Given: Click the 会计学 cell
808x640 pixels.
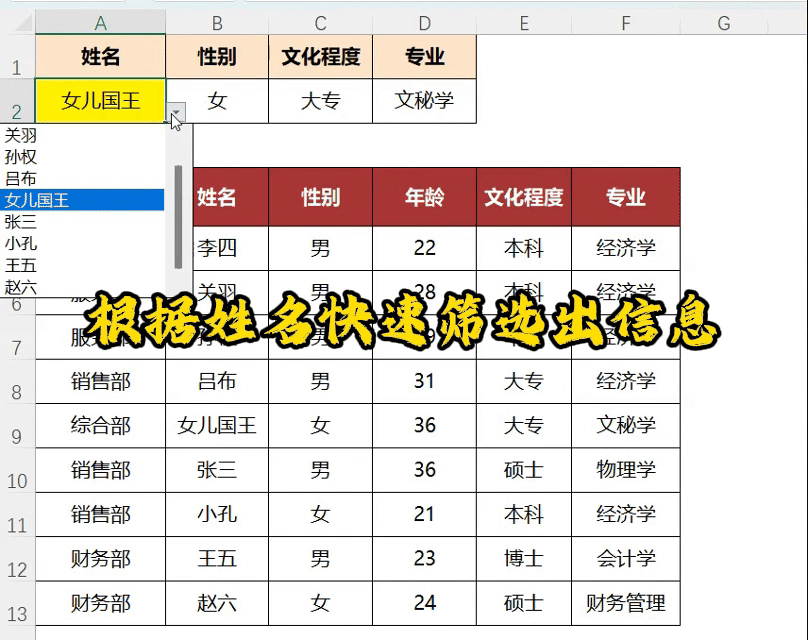Looking at the screenshot, I should click(626, 559).
